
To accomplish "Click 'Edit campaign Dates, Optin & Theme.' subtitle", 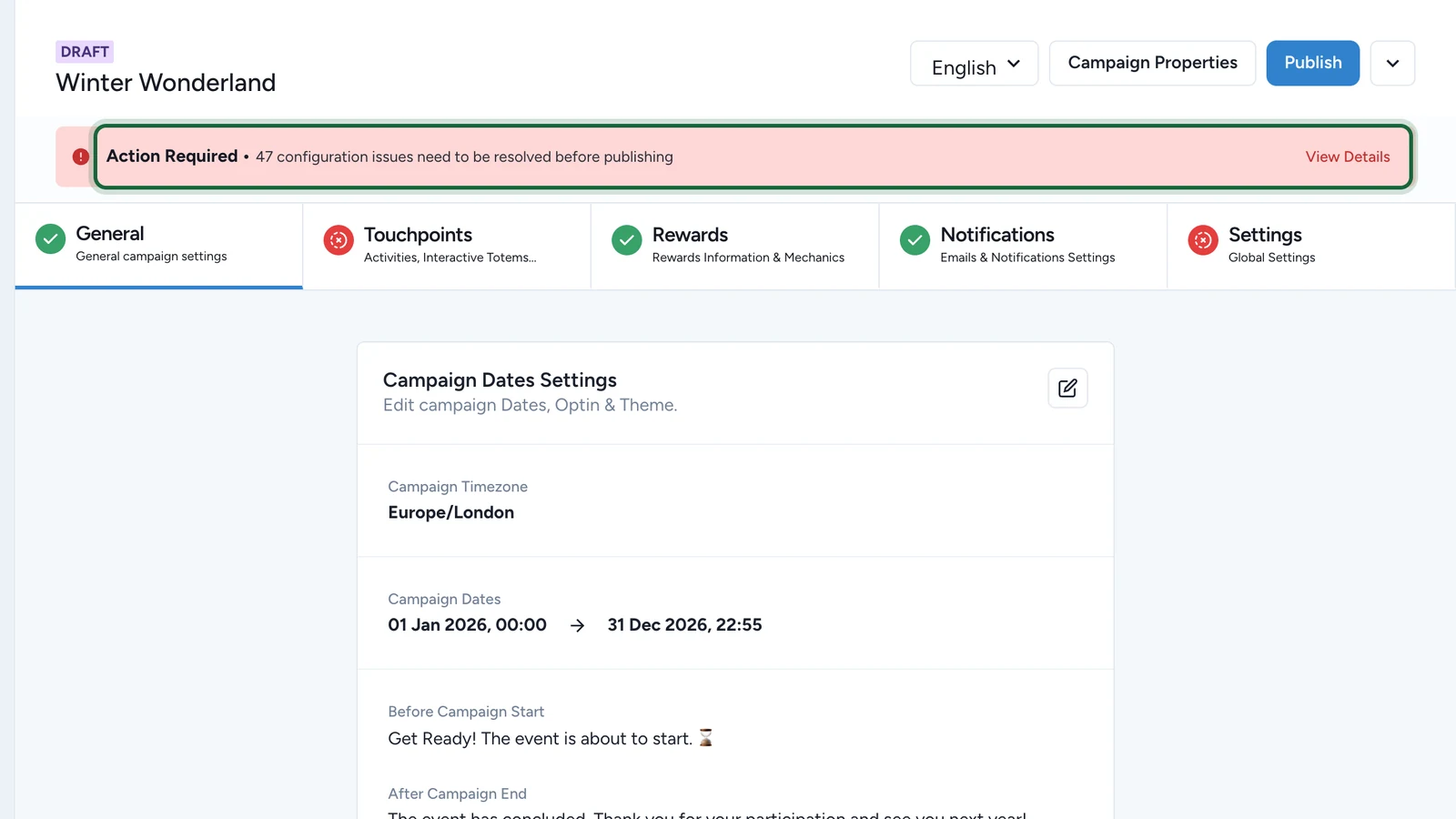I will pos(530,405).
